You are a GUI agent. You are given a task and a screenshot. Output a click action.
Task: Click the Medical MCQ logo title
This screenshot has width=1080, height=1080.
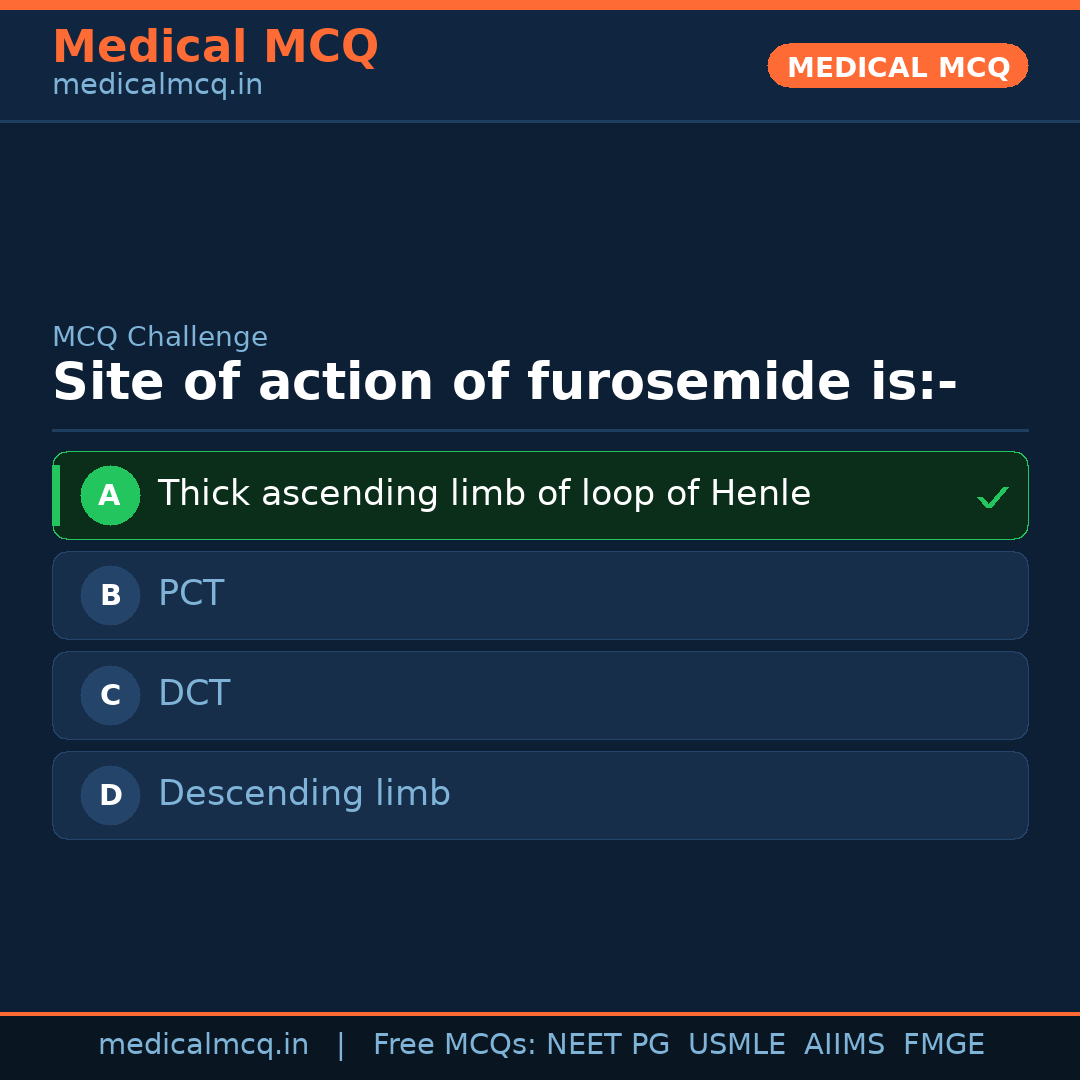[x=215, y=47]
